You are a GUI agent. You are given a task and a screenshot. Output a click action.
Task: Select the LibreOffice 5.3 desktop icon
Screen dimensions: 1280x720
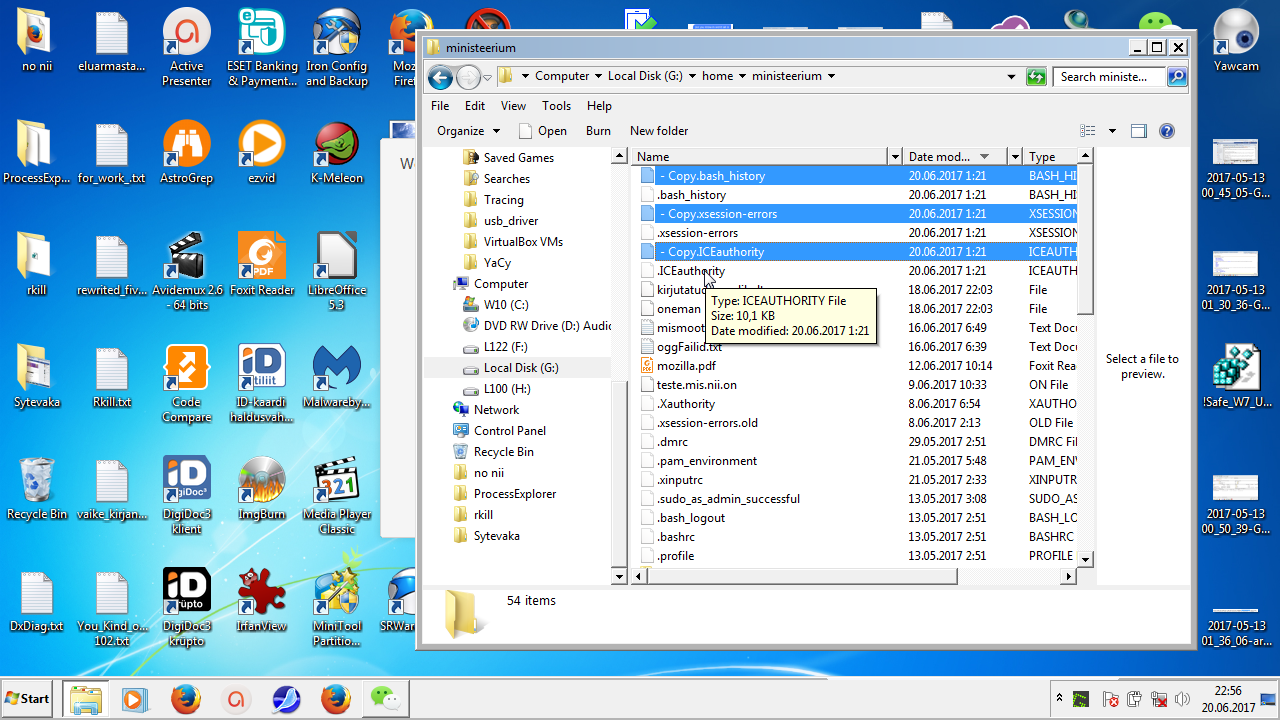[x=337, y=271]
